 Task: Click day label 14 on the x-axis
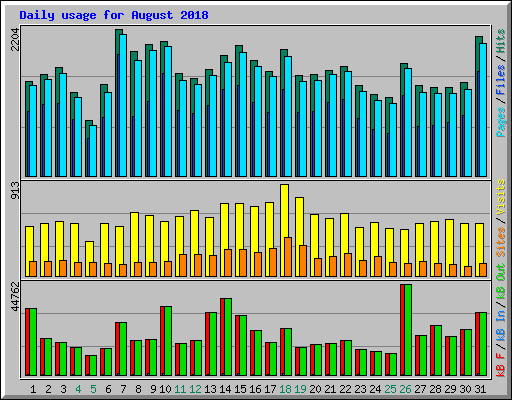pyautogui.click(x=225, y=389)
